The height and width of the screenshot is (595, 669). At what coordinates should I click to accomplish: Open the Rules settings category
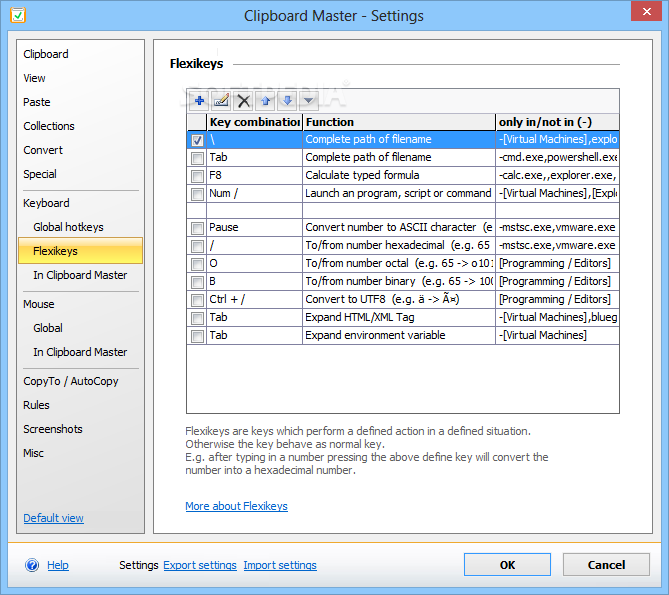[x=36, y=405]
